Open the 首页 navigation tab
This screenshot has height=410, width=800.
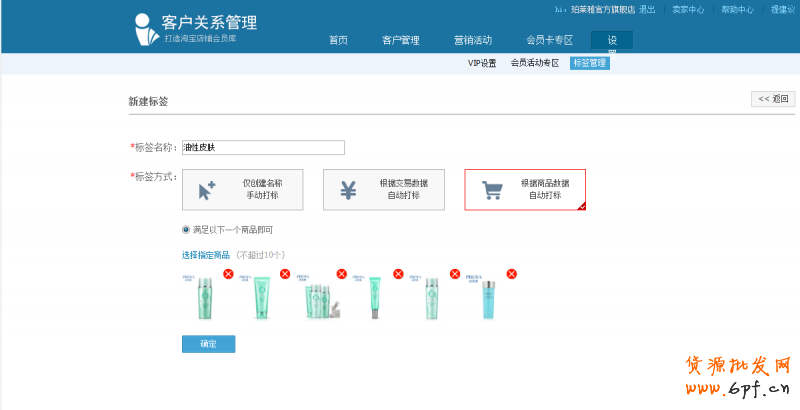pyautogui.click(x=338, y=41)
